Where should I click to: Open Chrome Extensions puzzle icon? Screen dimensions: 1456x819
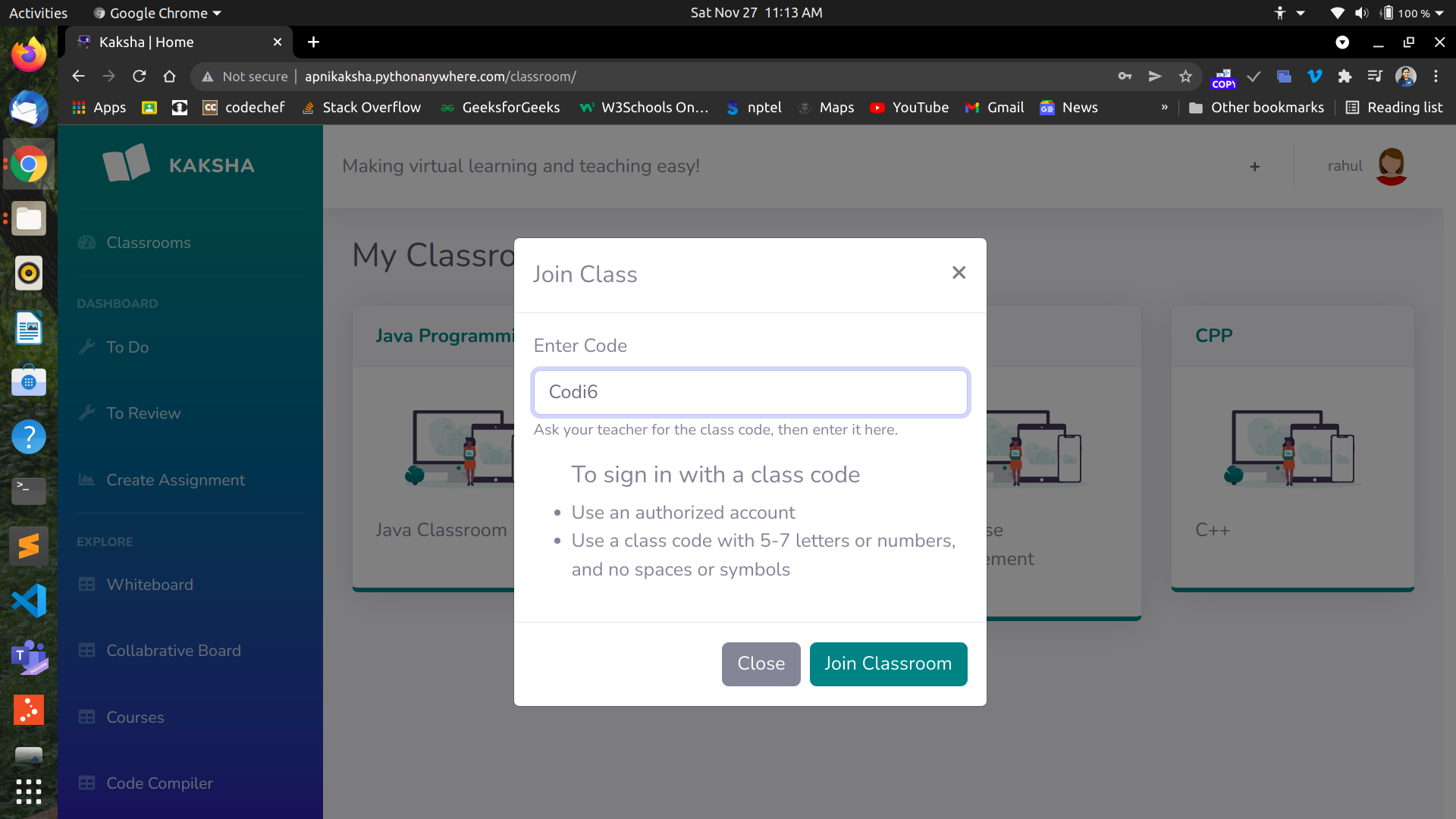tap(1345, 77)
